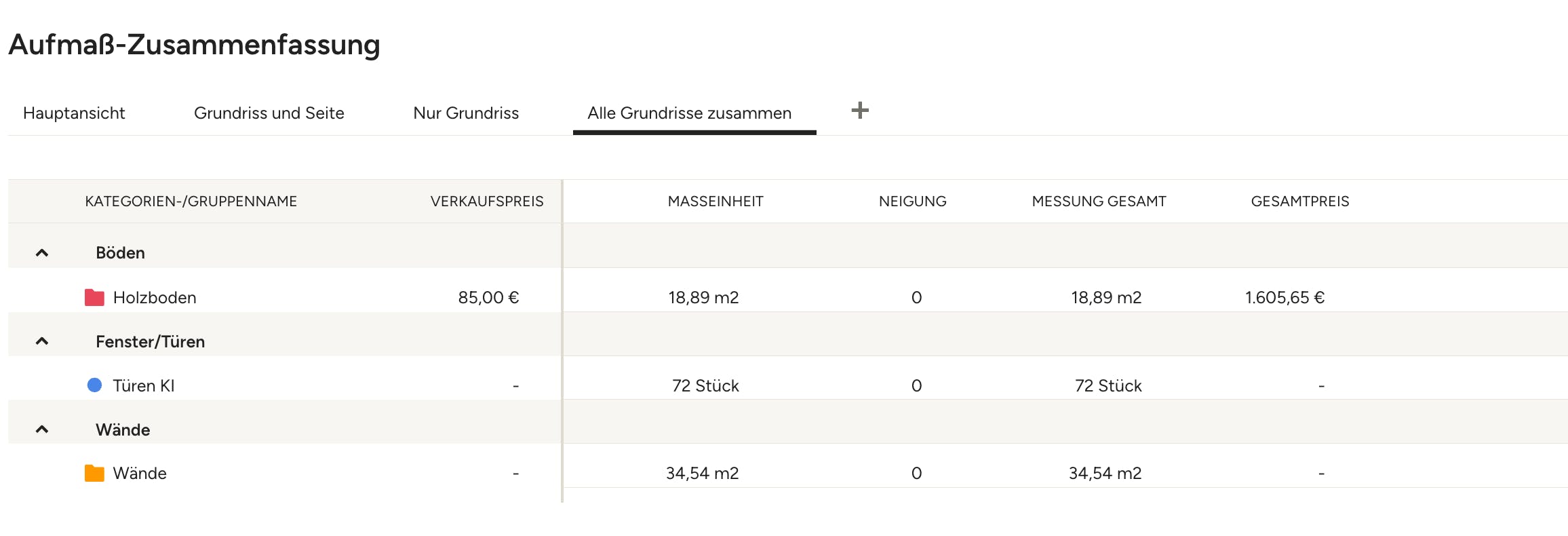The image size is (1568, 536).
Task: Open the Grundriss und Seite tab
Action: tap(269, 113)
